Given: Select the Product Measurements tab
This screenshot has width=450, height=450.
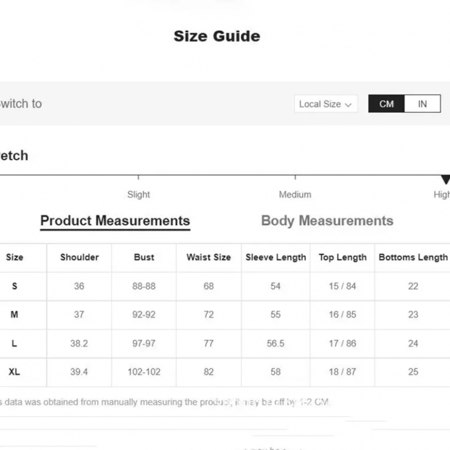Looking at the screenshot, I should 115,221.
